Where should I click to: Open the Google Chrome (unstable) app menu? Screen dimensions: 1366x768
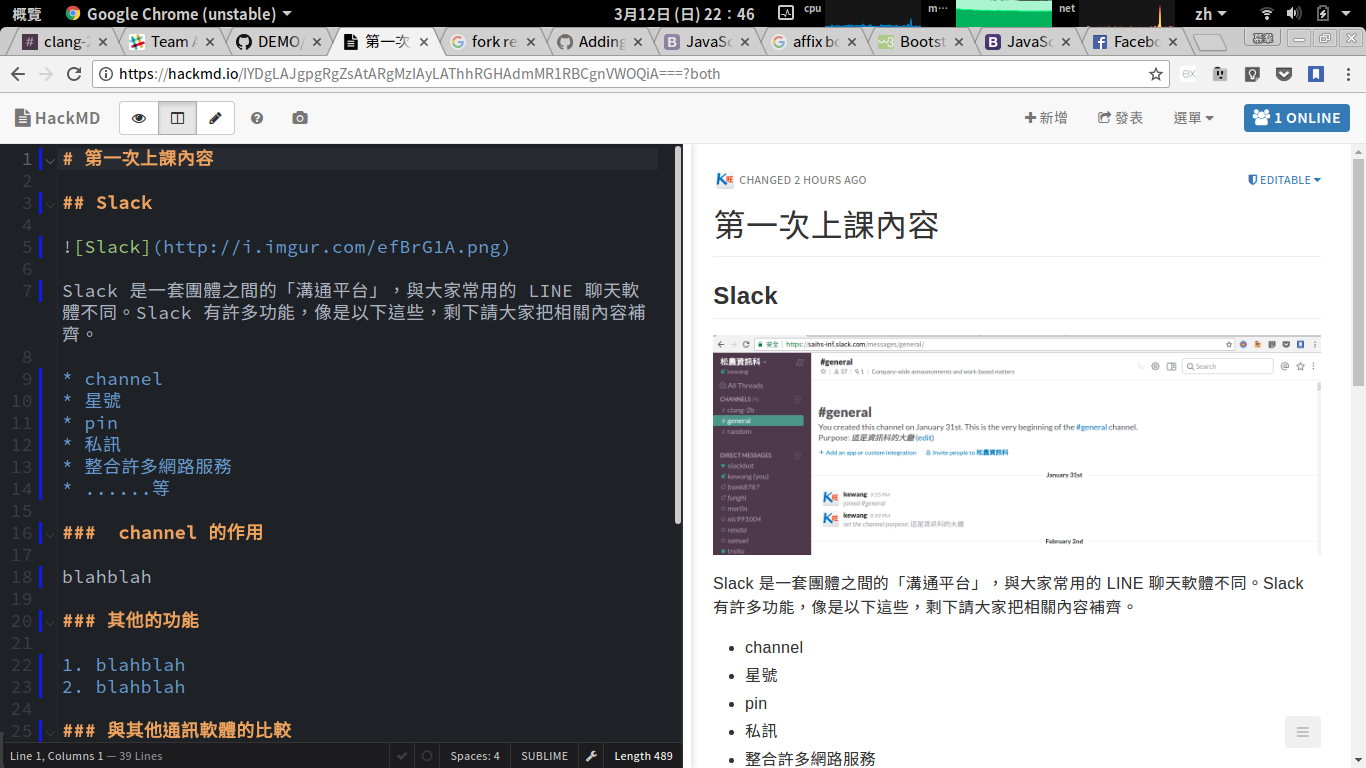178,14
